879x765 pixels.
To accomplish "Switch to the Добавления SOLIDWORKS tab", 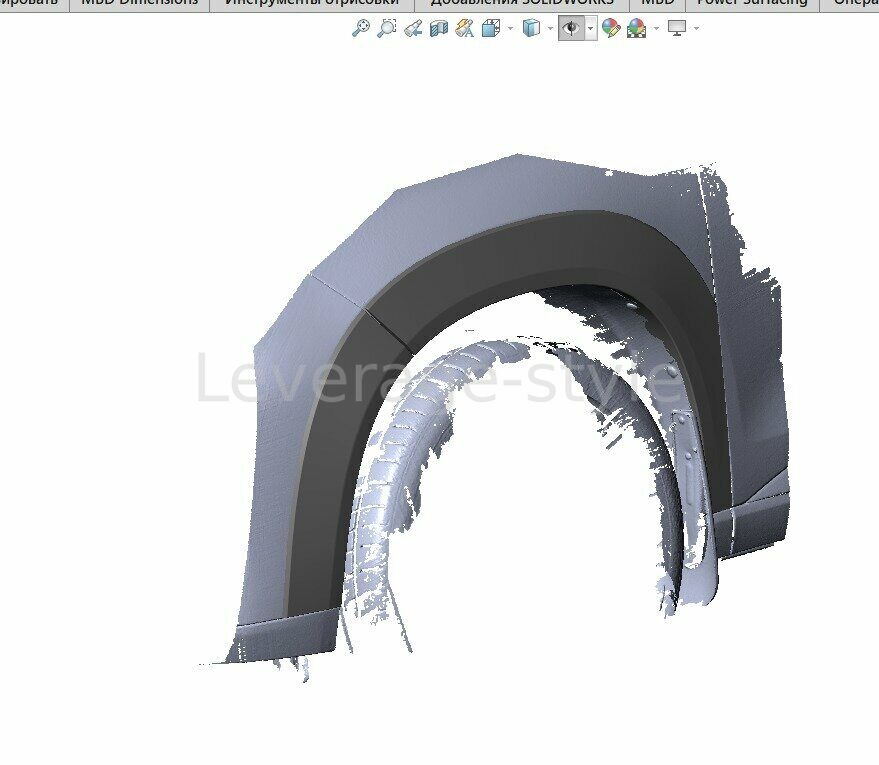I will [521, 3].
